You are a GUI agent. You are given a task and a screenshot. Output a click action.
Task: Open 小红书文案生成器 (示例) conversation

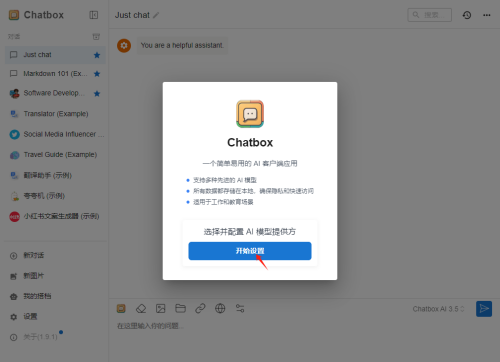click(55, 216)
